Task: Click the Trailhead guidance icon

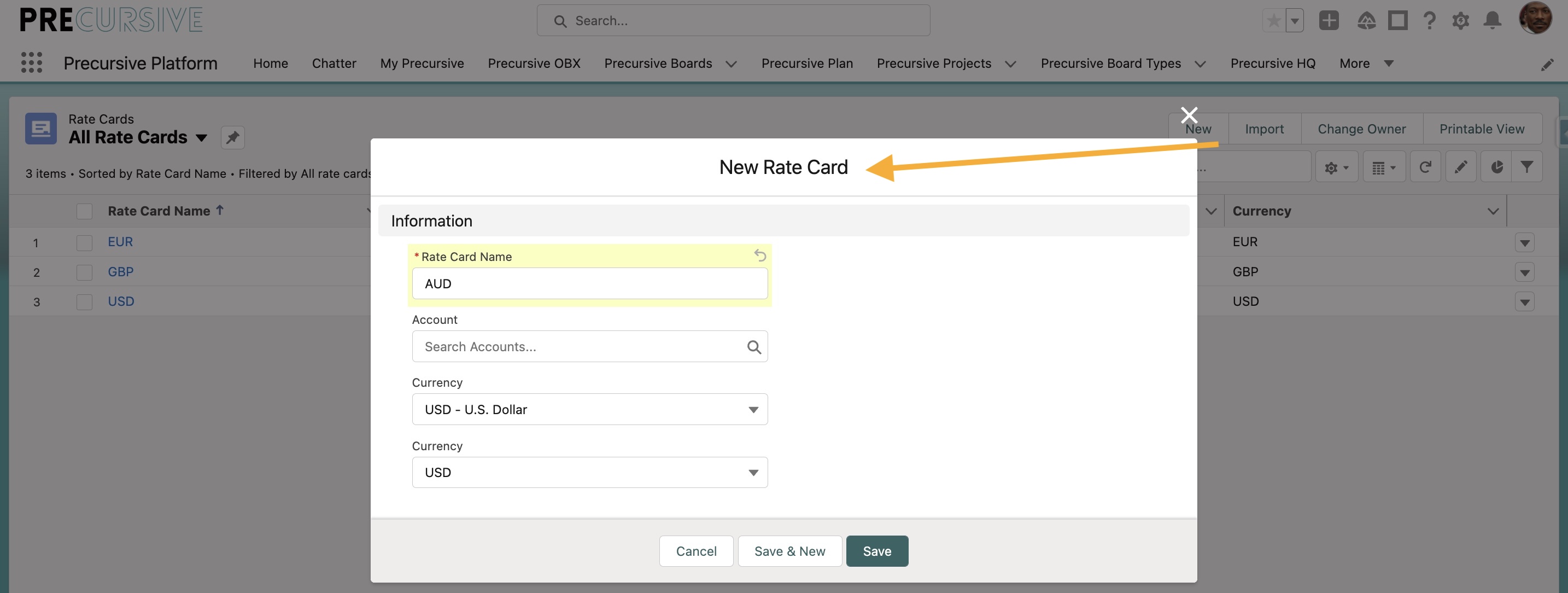Action: (x=1366, y=21)
